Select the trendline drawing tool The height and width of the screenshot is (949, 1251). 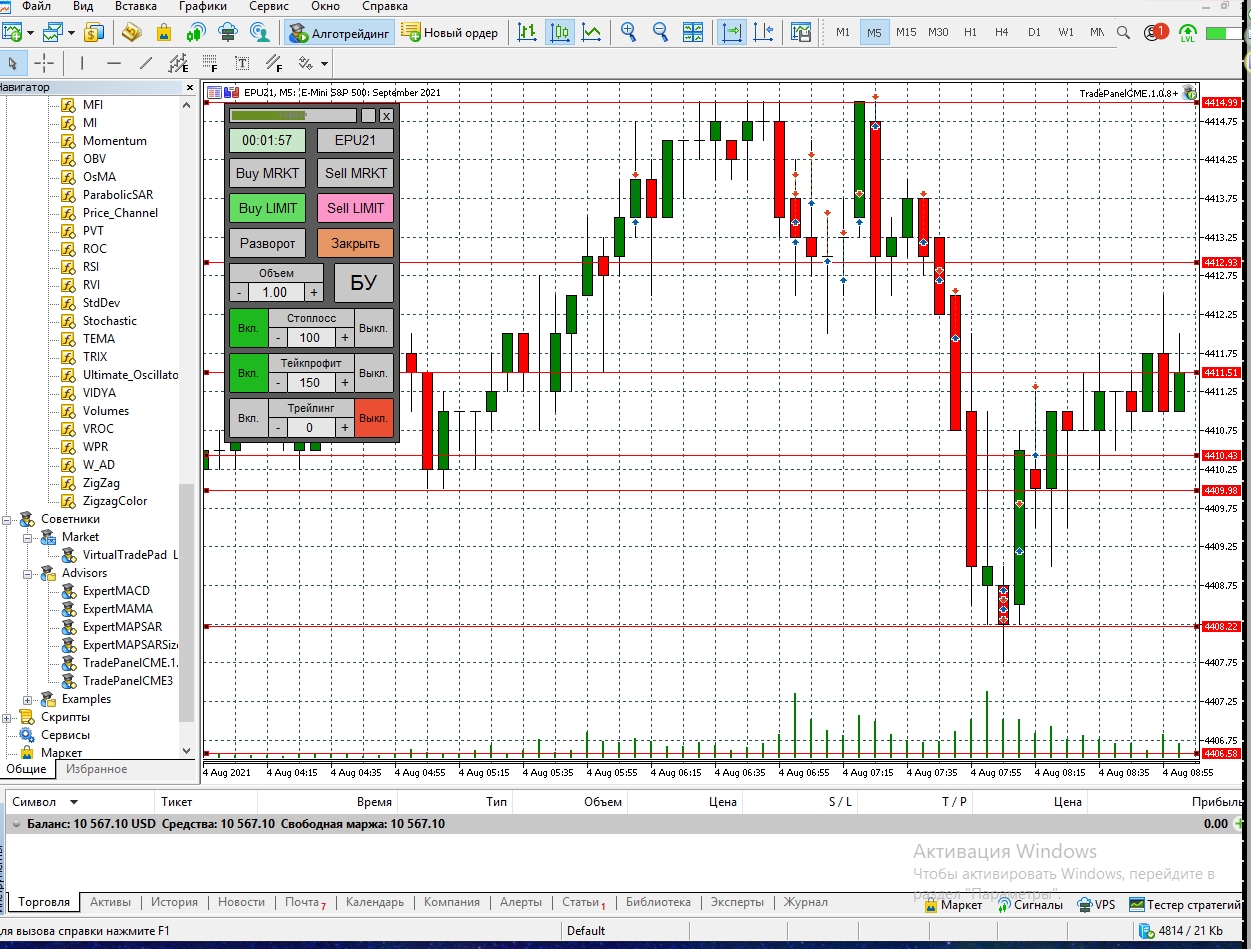146,64
